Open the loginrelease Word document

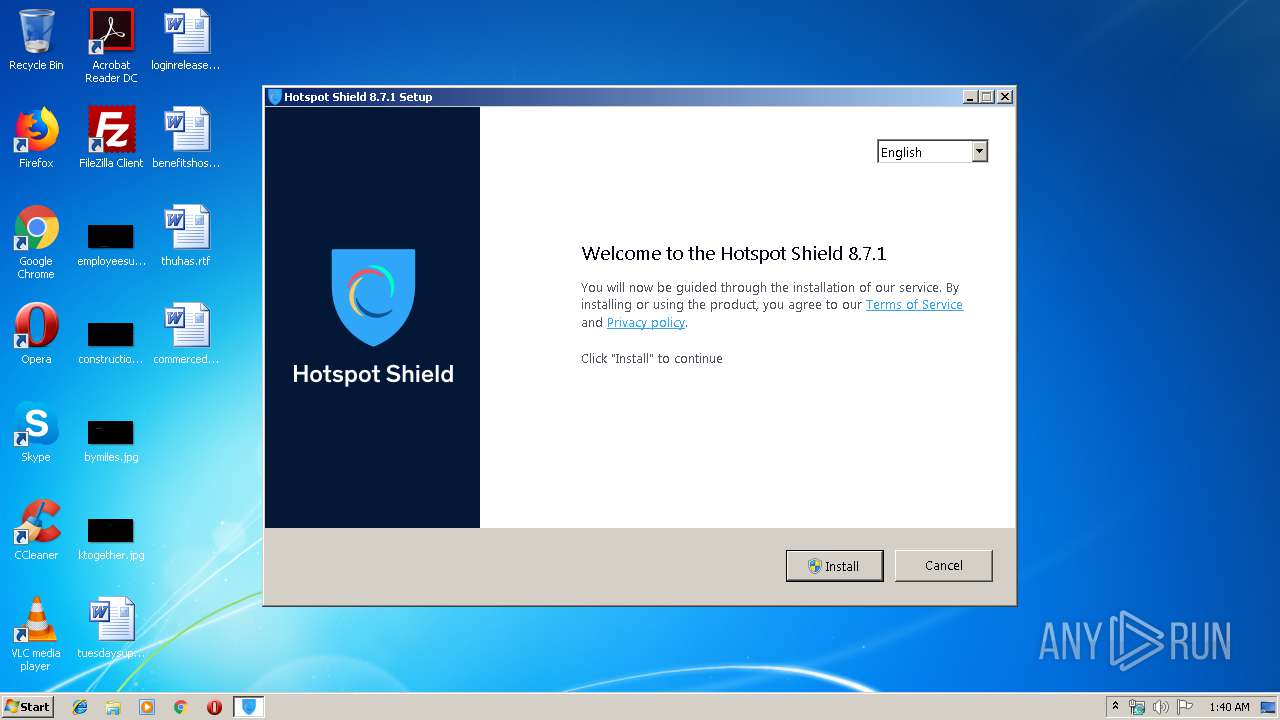186,40
